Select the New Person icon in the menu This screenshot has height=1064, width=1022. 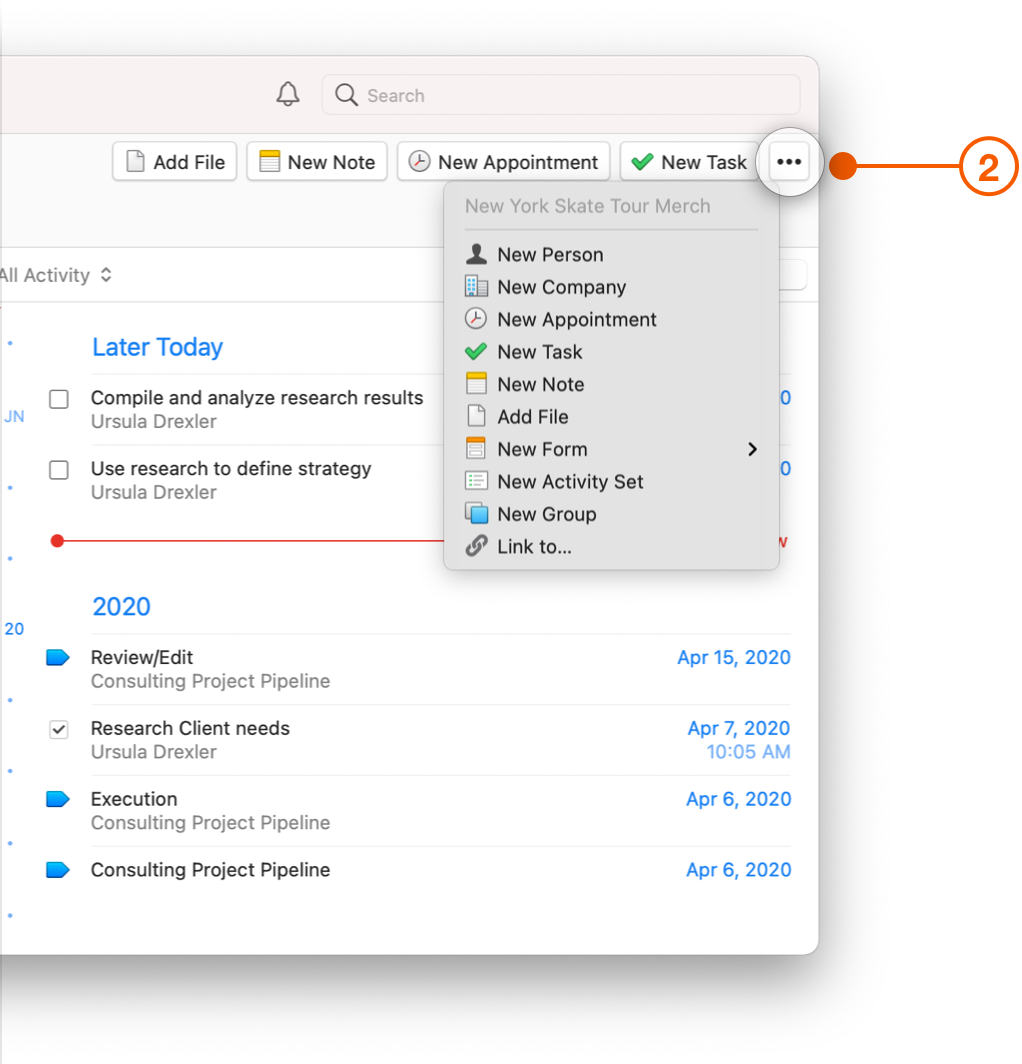pos(477,254)
